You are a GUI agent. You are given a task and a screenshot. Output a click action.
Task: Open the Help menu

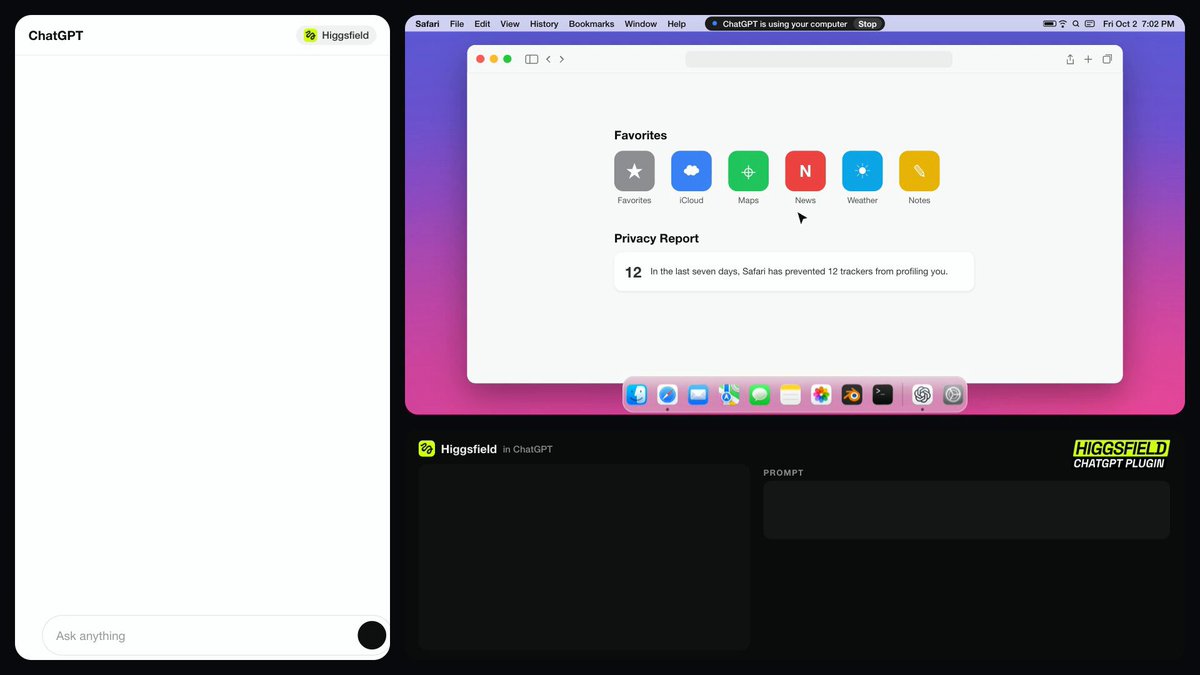click(x=677, y=24)
